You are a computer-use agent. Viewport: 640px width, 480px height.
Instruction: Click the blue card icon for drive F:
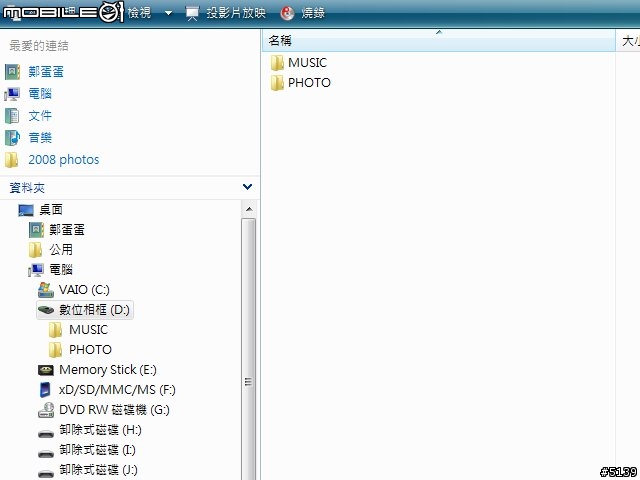[x=45, y=390]
